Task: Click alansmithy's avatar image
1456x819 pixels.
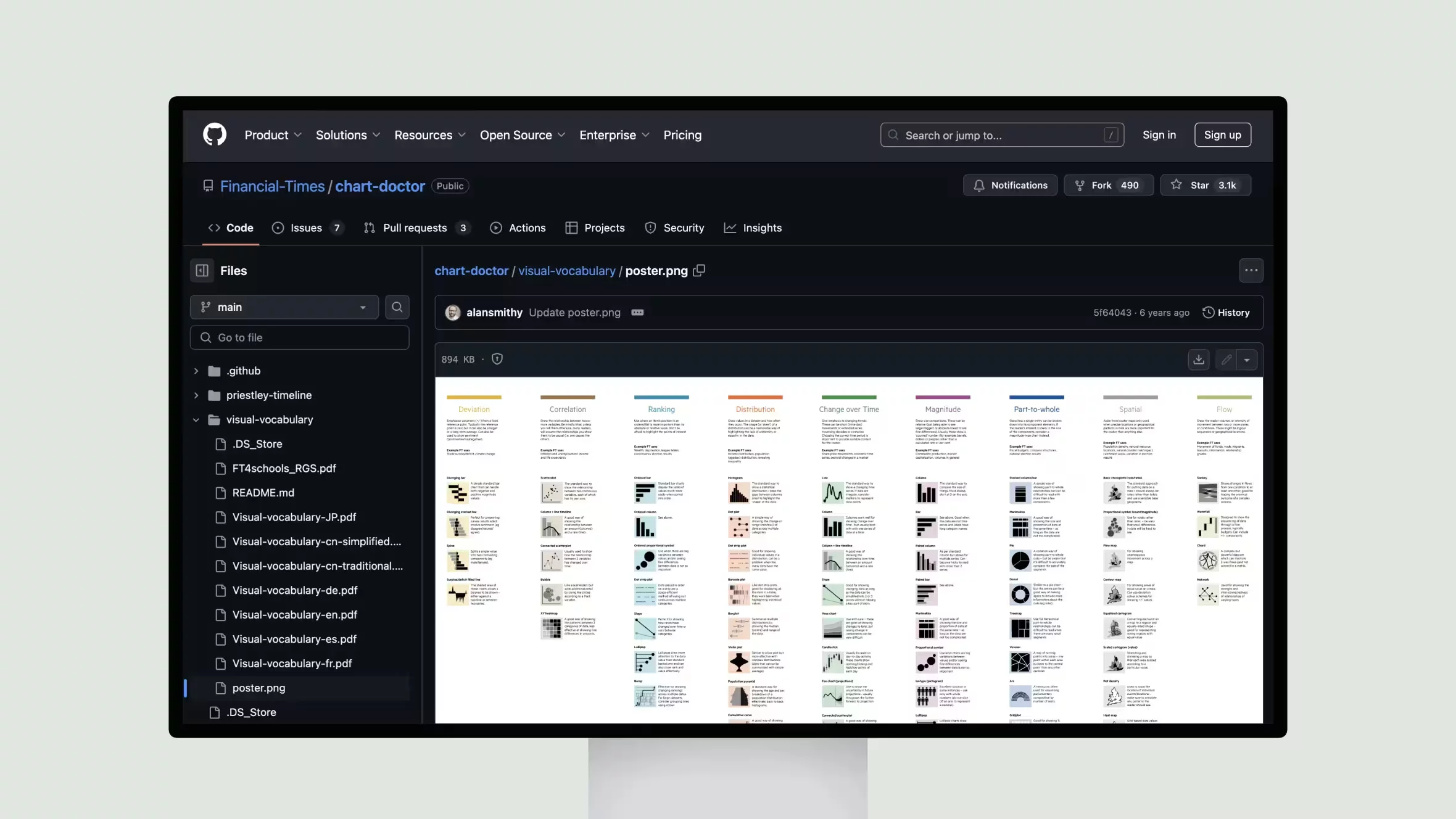Action: tap(453, 313)
